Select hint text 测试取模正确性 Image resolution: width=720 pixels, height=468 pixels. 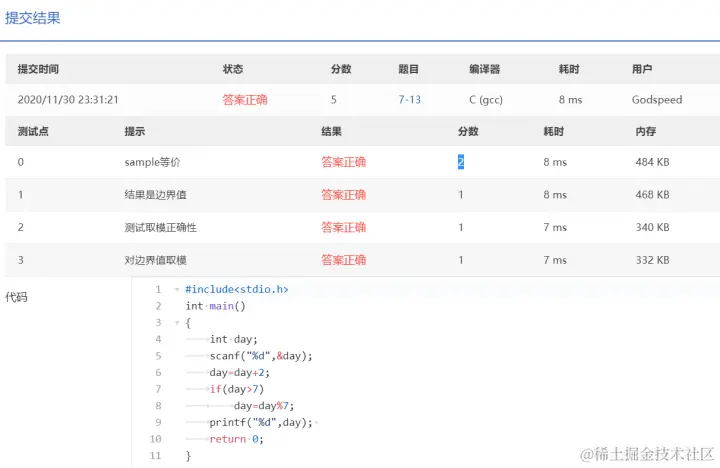160,227
